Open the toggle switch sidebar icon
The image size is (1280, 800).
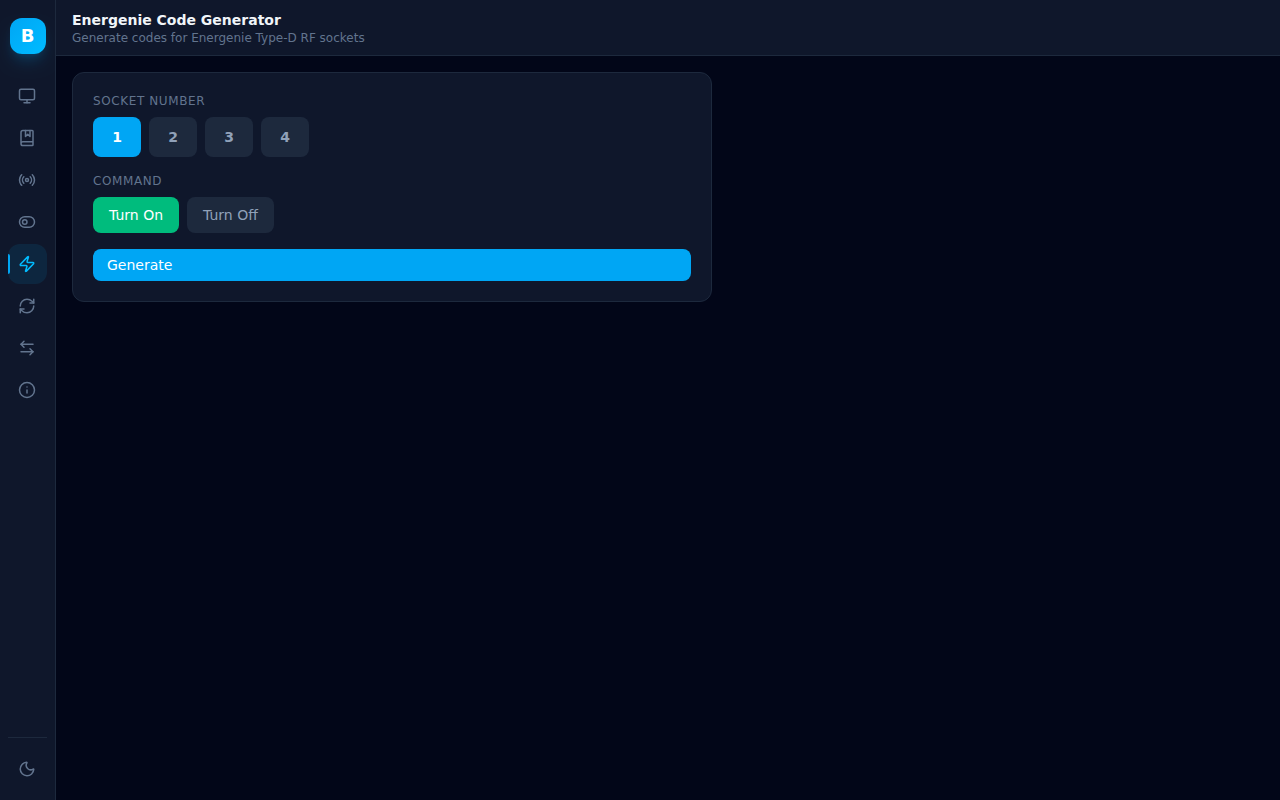pyautogui.click(x=27, y=222)
